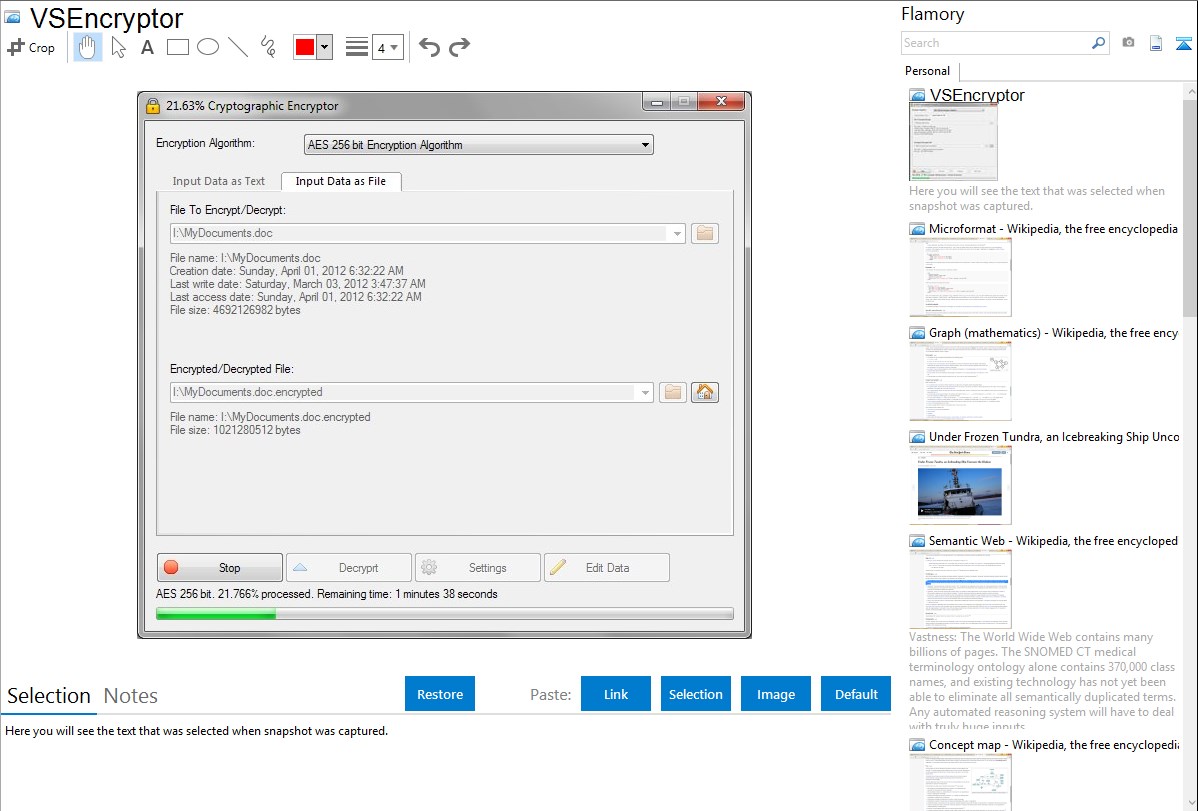Viewport: 1198px width, 811px height.
Task: Open the Personal tab
Action: [927, 71]
